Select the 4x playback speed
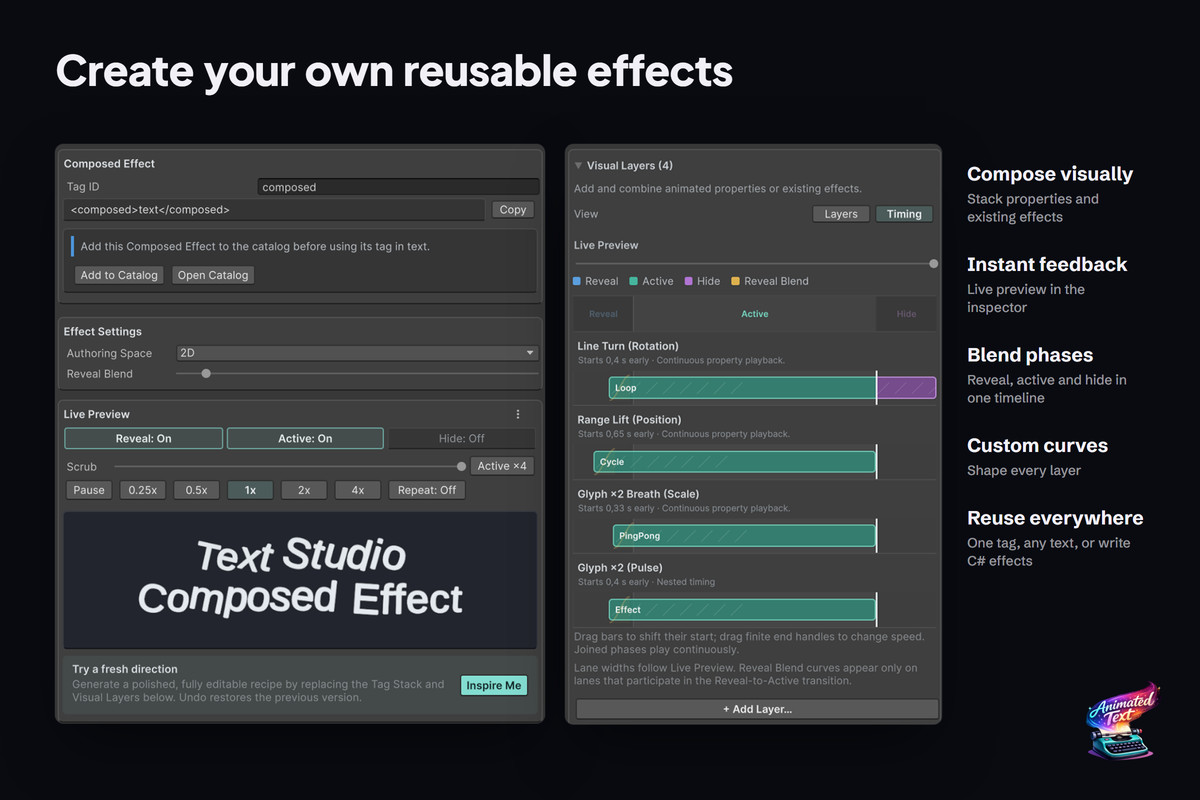Viewport: 1200px width, 800px height. 358,490
